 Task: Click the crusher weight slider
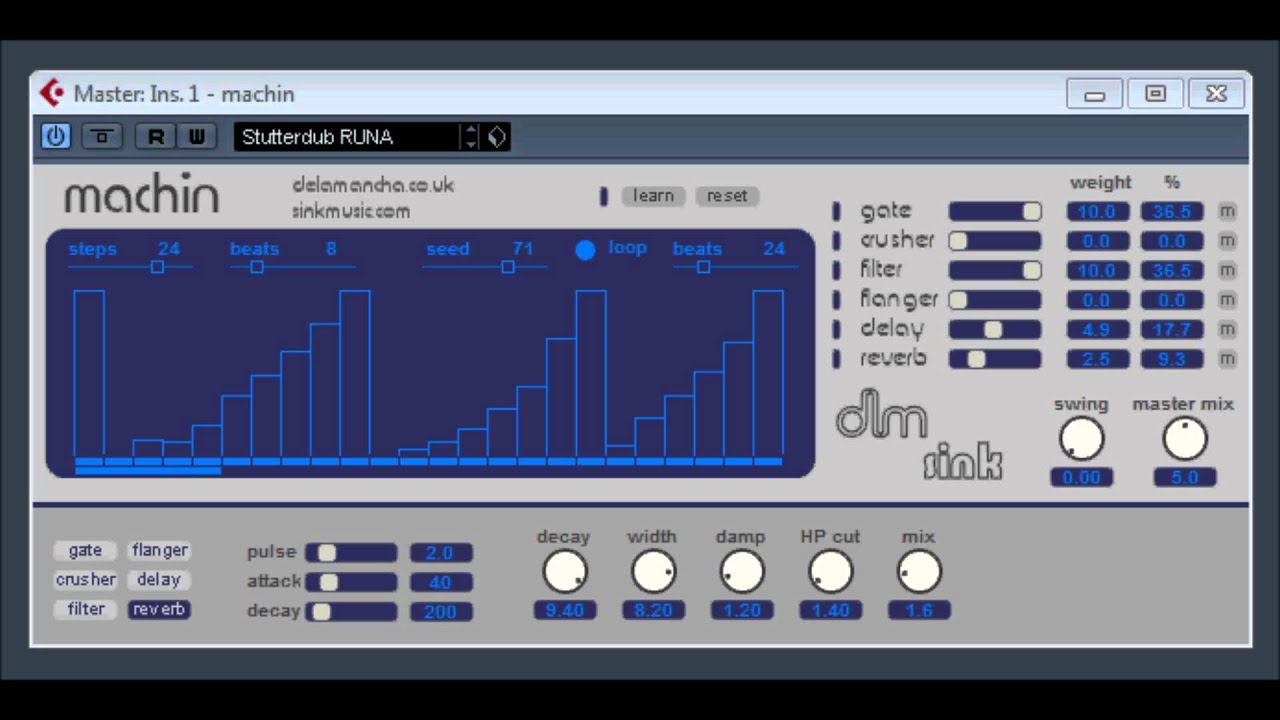coord(995,241)
